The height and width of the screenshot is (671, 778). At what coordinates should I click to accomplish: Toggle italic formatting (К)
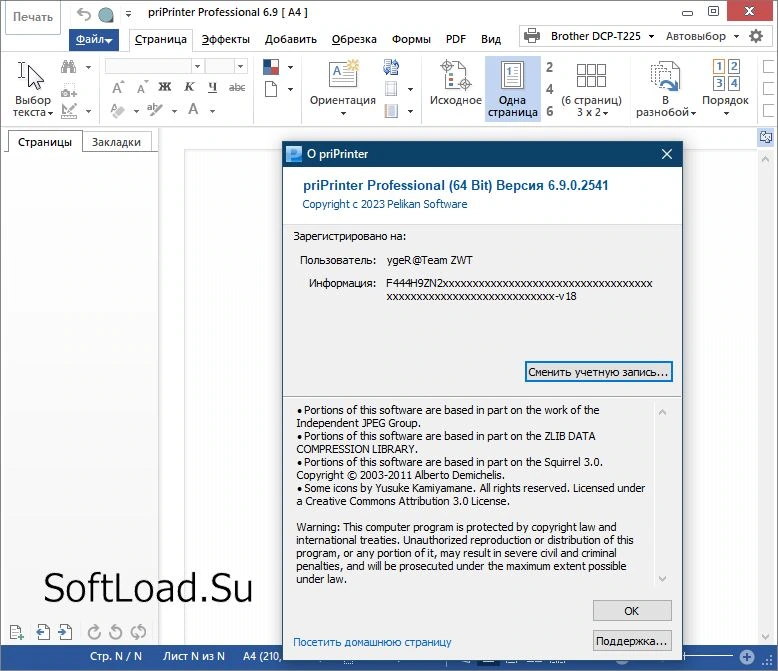(x=189, y=87)
